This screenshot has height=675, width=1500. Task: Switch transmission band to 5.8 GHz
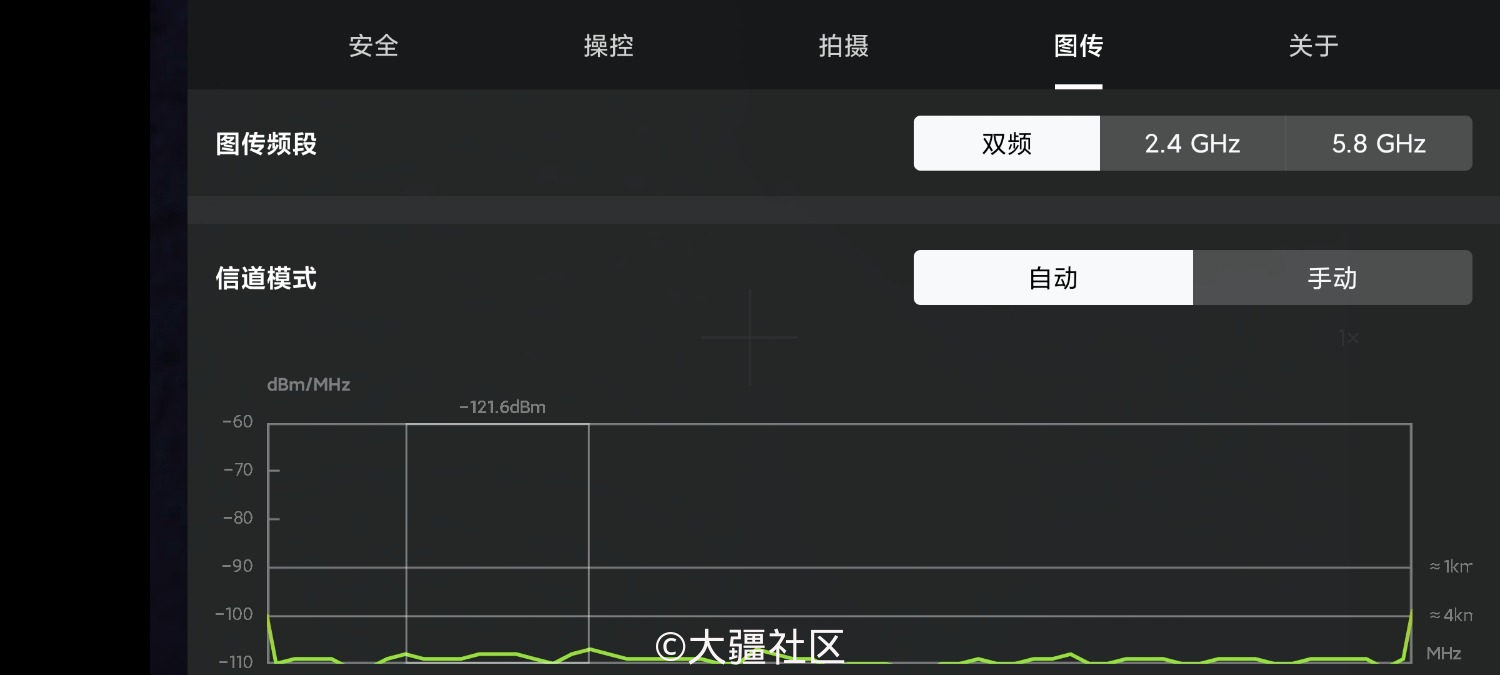pyautogui.click(x=1379, y=143)
